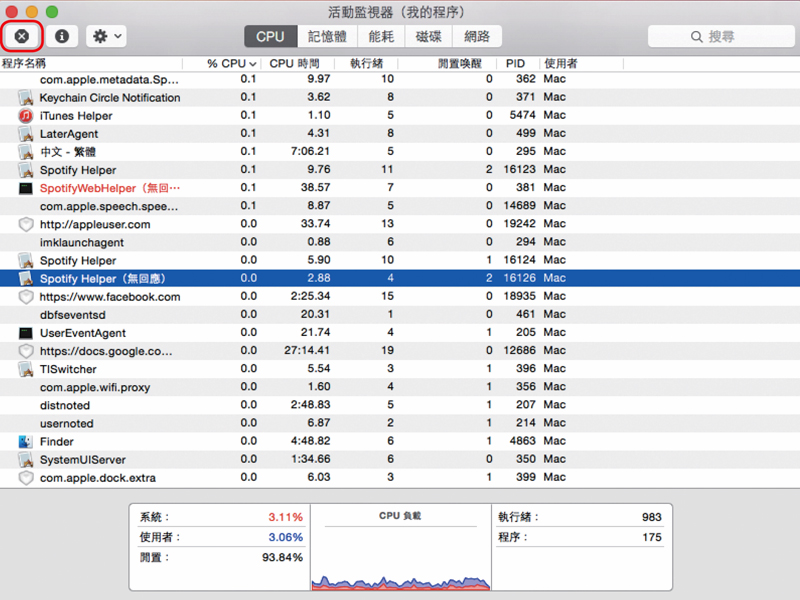This screenshot has width=800, height=600.
Task: Click the http://appleuser.com shield icon
Action: point(26,224)
